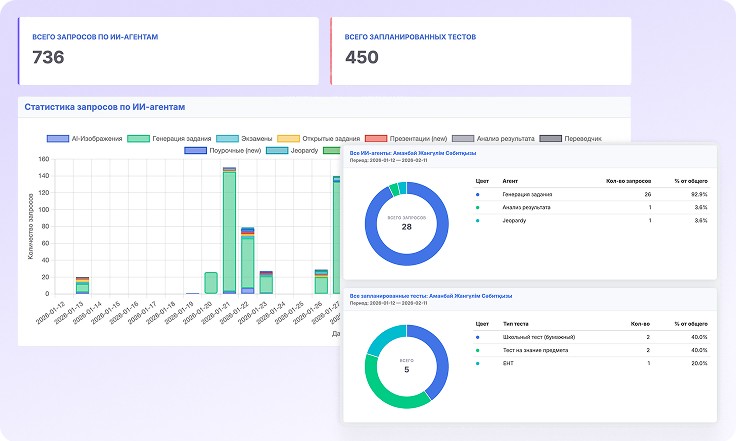Toggle the Экзамены legend series

coord(244,138)
